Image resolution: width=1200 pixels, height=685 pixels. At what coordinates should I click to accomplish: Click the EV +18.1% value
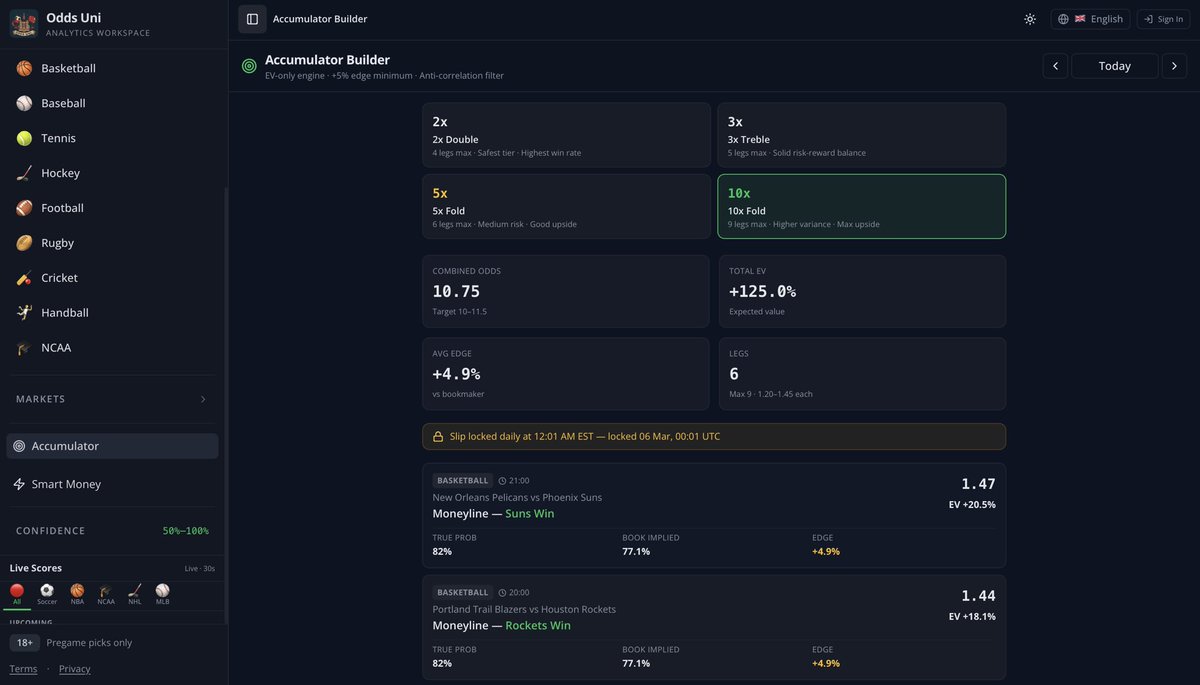pyautogui.click(x=972, y=617)
